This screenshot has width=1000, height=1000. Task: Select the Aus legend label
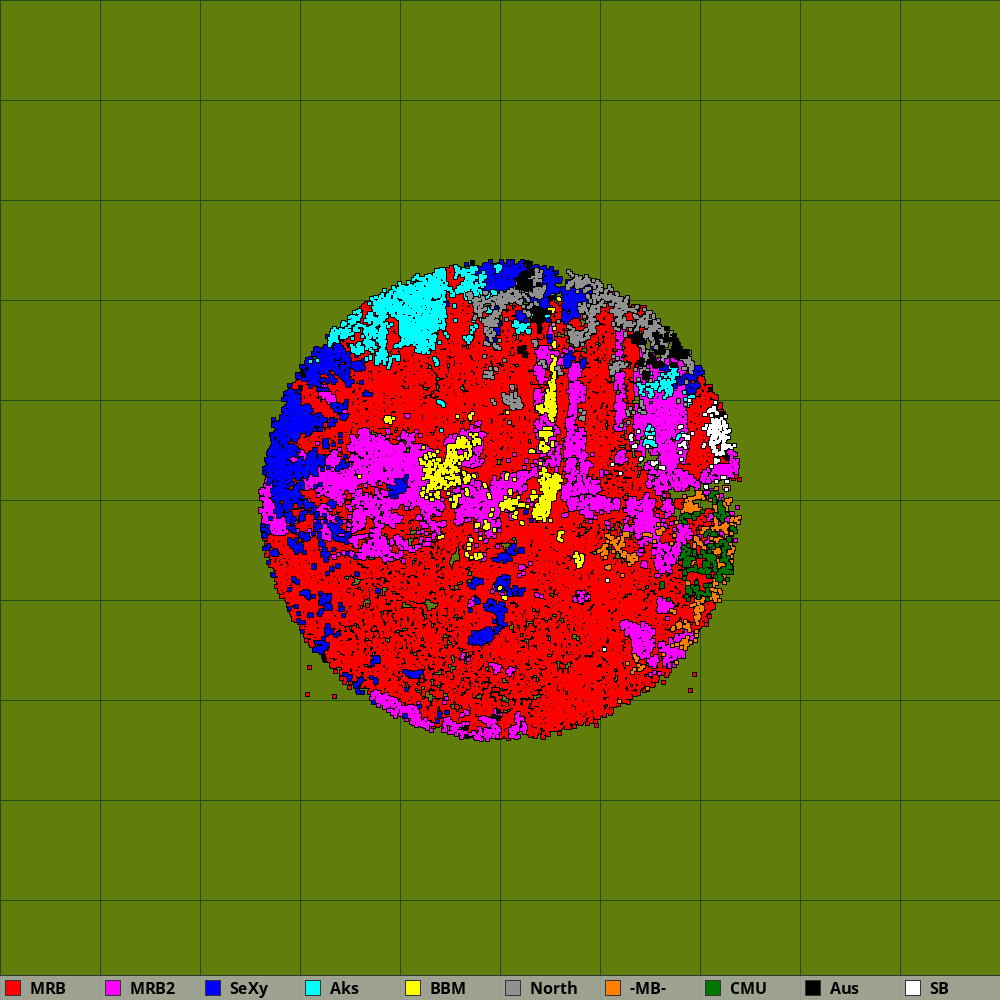[844, 988]
